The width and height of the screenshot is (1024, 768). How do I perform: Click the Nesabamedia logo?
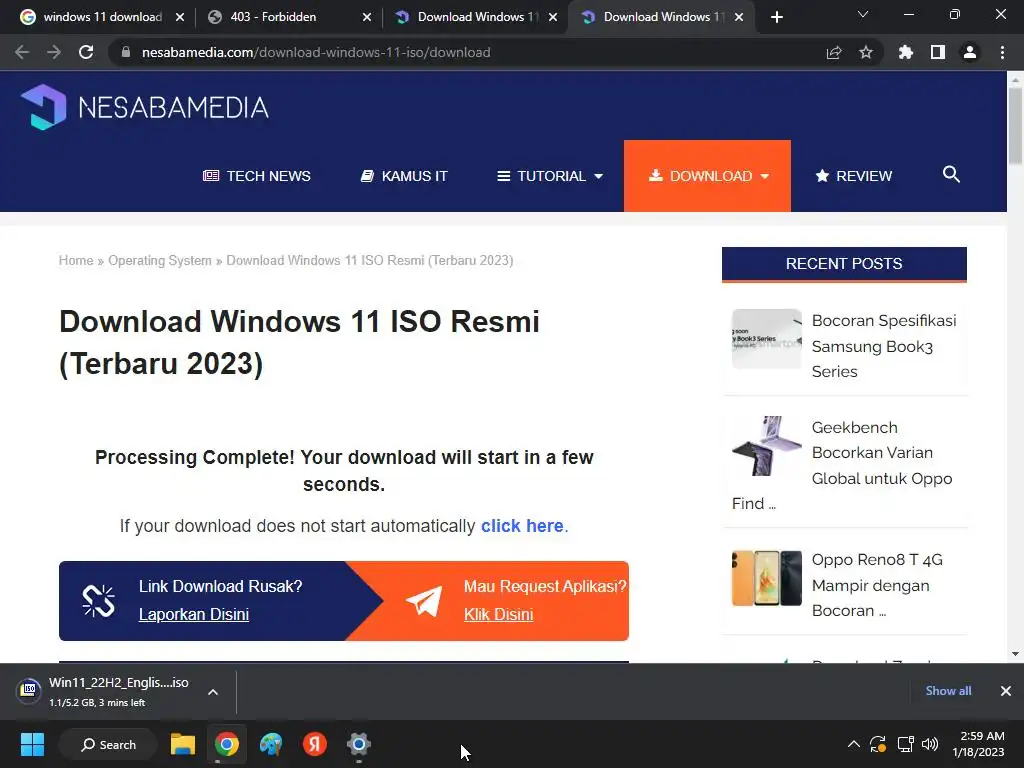tap(144, 107)
